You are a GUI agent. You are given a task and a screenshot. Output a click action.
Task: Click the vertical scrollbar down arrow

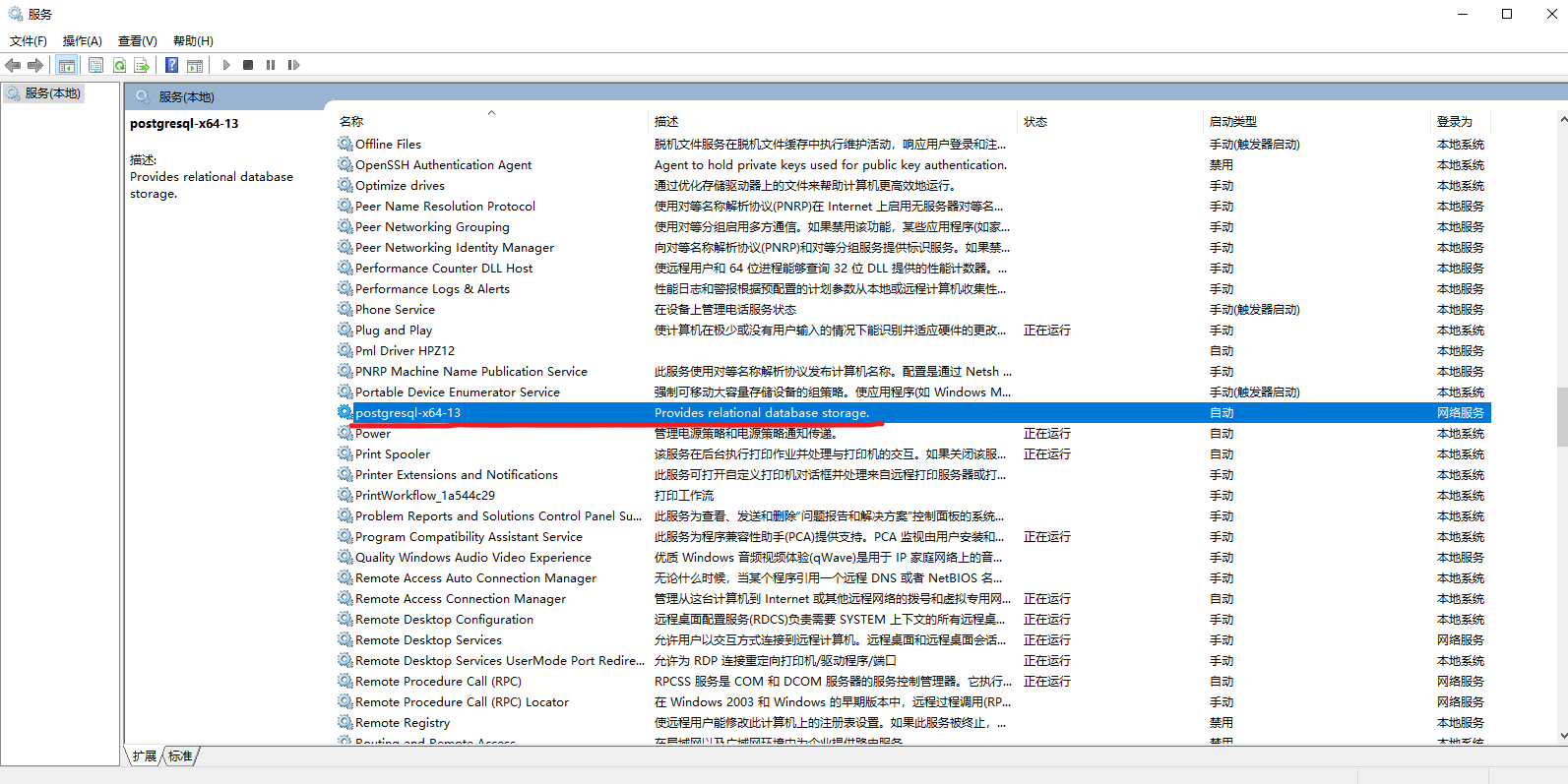point(1563,735)
